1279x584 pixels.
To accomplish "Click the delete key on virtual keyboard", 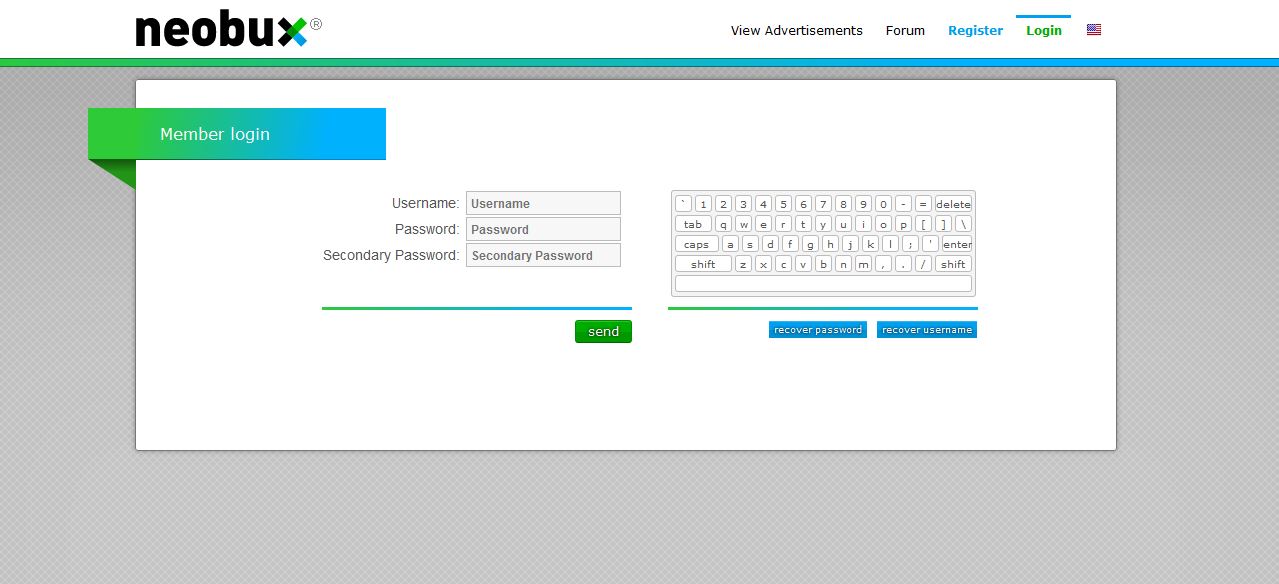I will (x=954, y=204).
